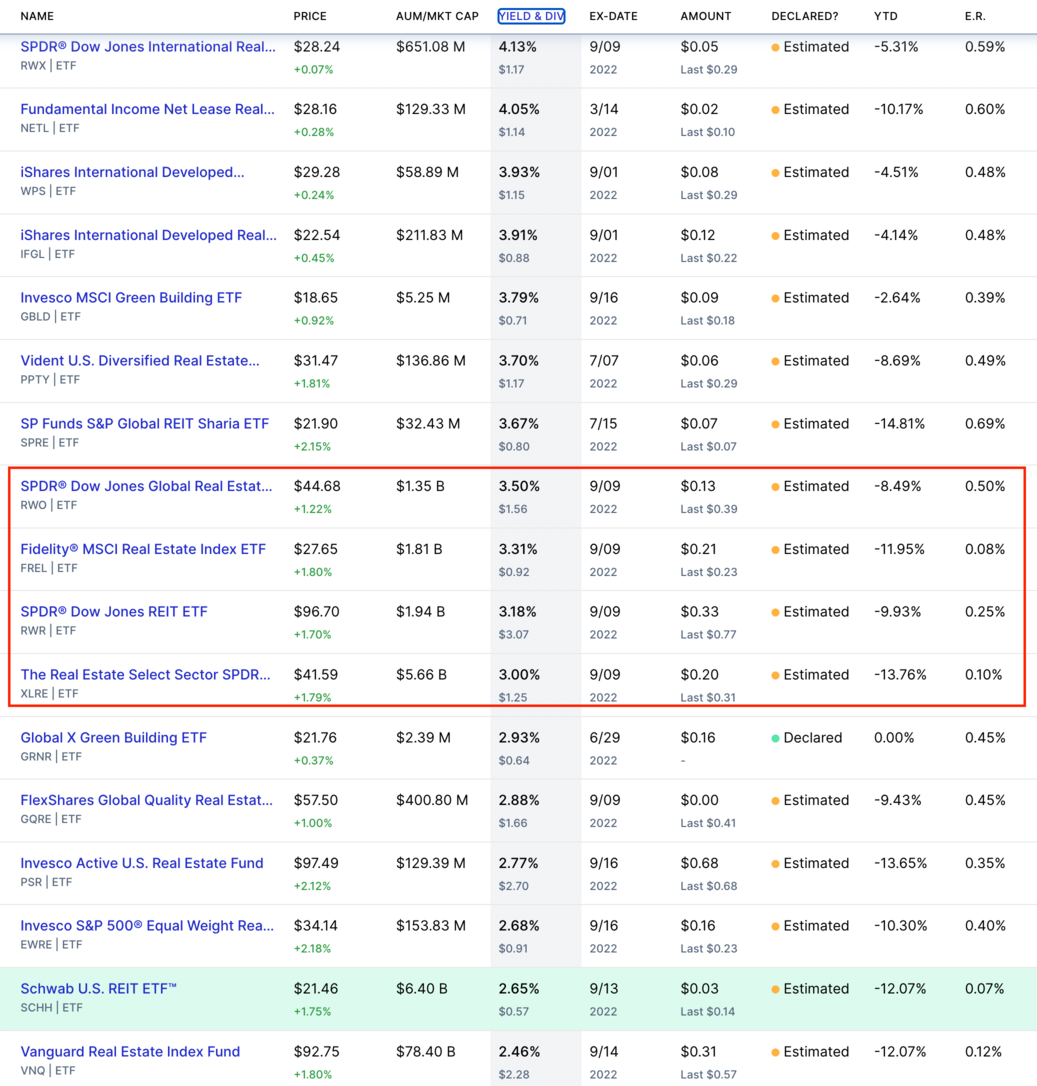
Task: Open Schwab U.S. REIT ETF link
Action: click(x=99, y=988)
